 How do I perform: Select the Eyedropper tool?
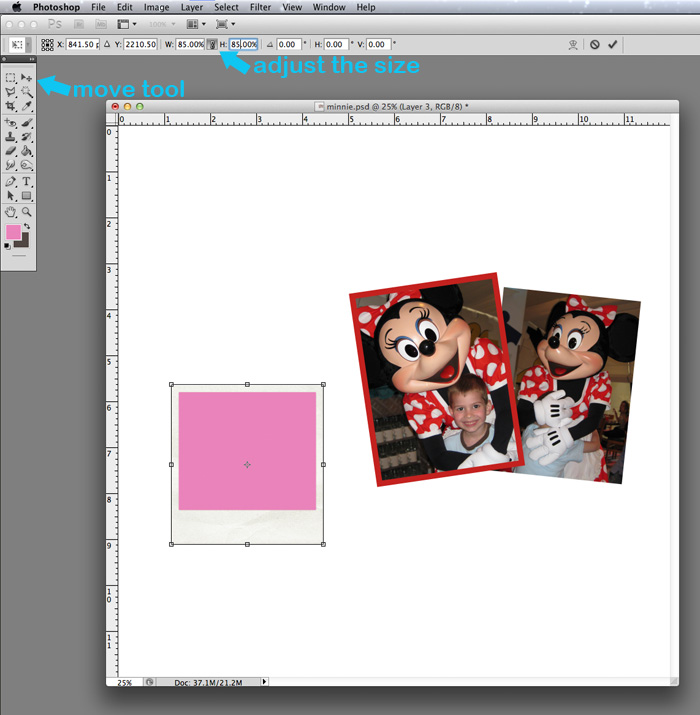pos(26,106)
